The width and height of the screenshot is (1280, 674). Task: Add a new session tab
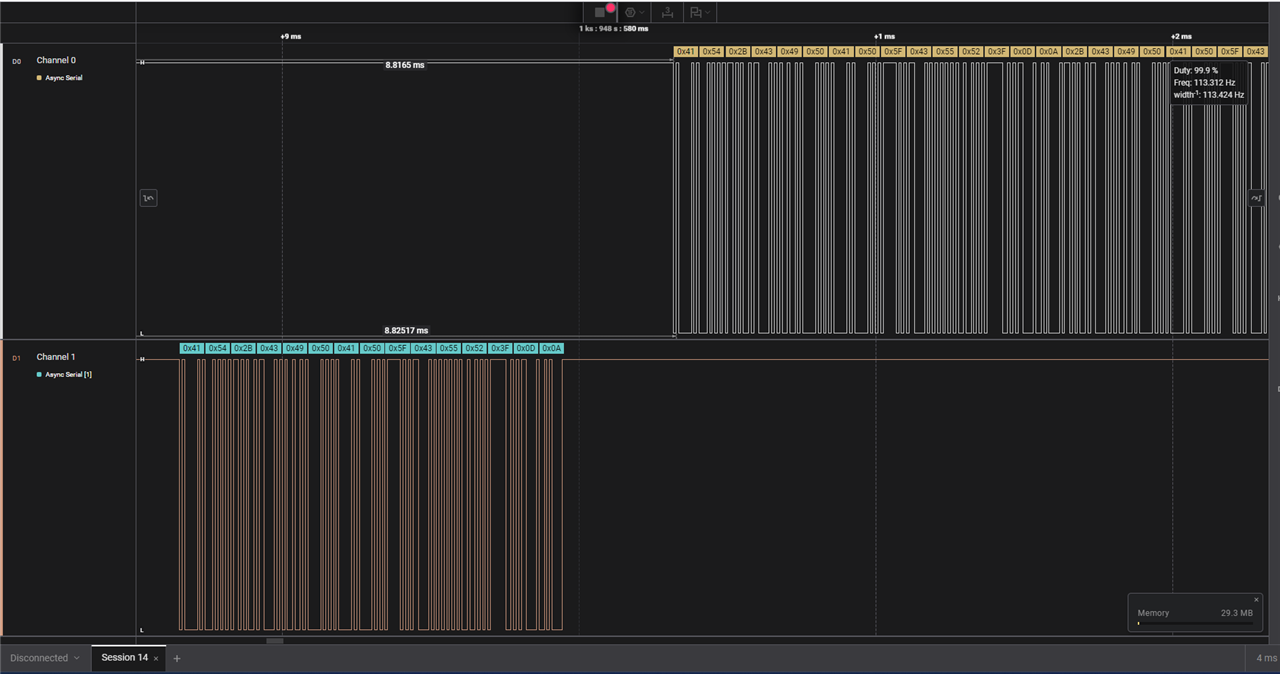pos(177,658)
